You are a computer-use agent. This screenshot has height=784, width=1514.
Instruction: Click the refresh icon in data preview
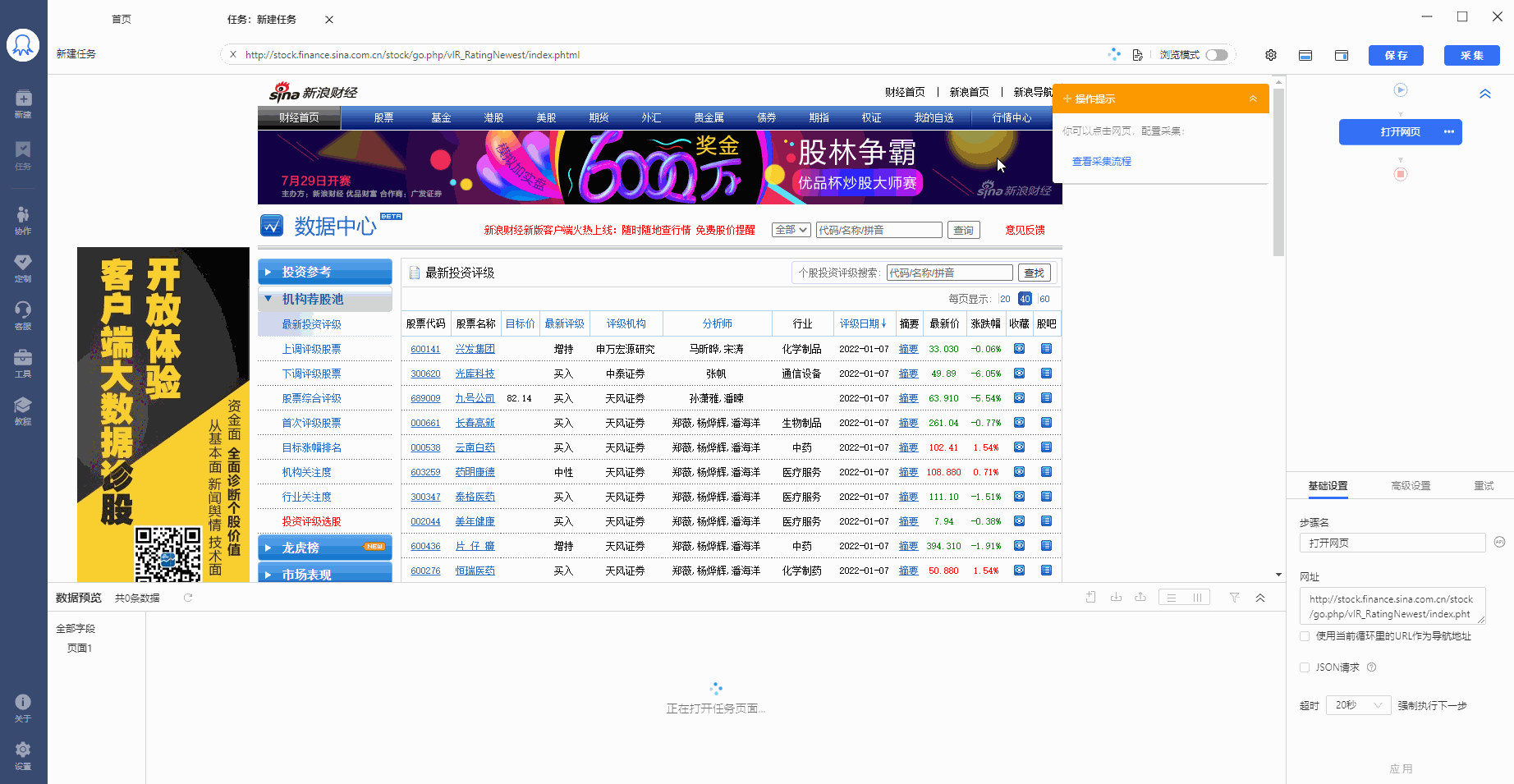click(x=188, y=598)
